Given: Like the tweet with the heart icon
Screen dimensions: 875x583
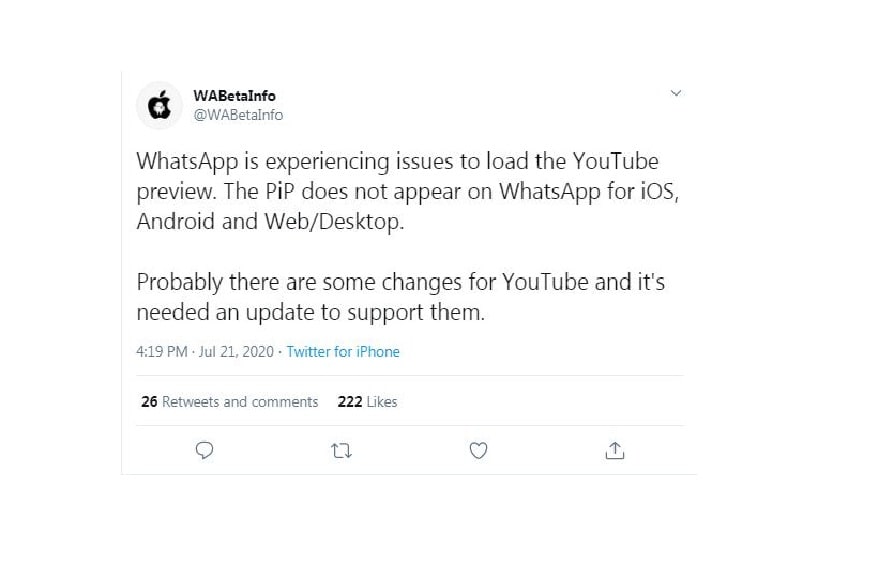Looking at the screenshot, I should click(478, 450).
